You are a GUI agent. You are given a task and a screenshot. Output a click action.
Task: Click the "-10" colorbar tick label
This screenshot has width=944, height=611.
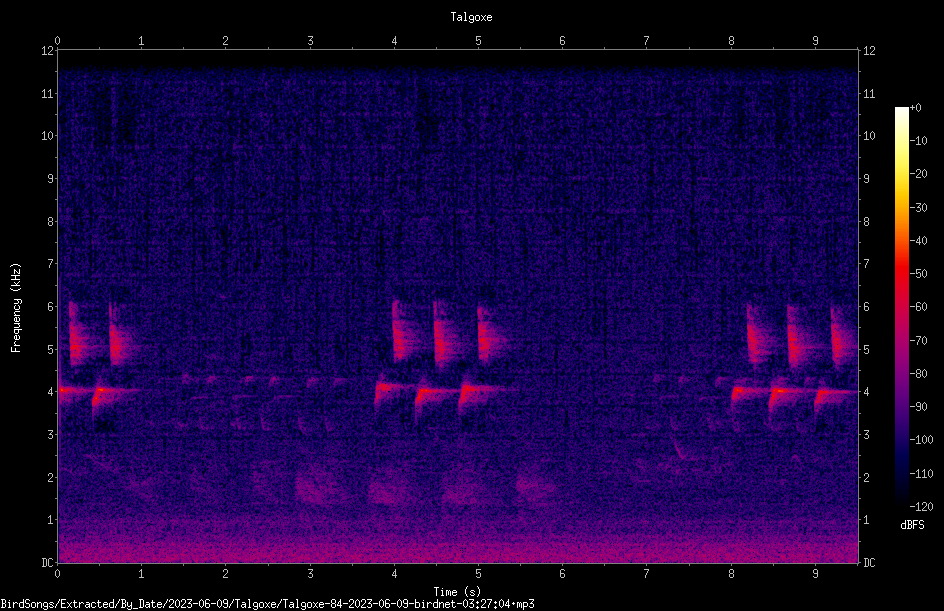tap(919, 141)
